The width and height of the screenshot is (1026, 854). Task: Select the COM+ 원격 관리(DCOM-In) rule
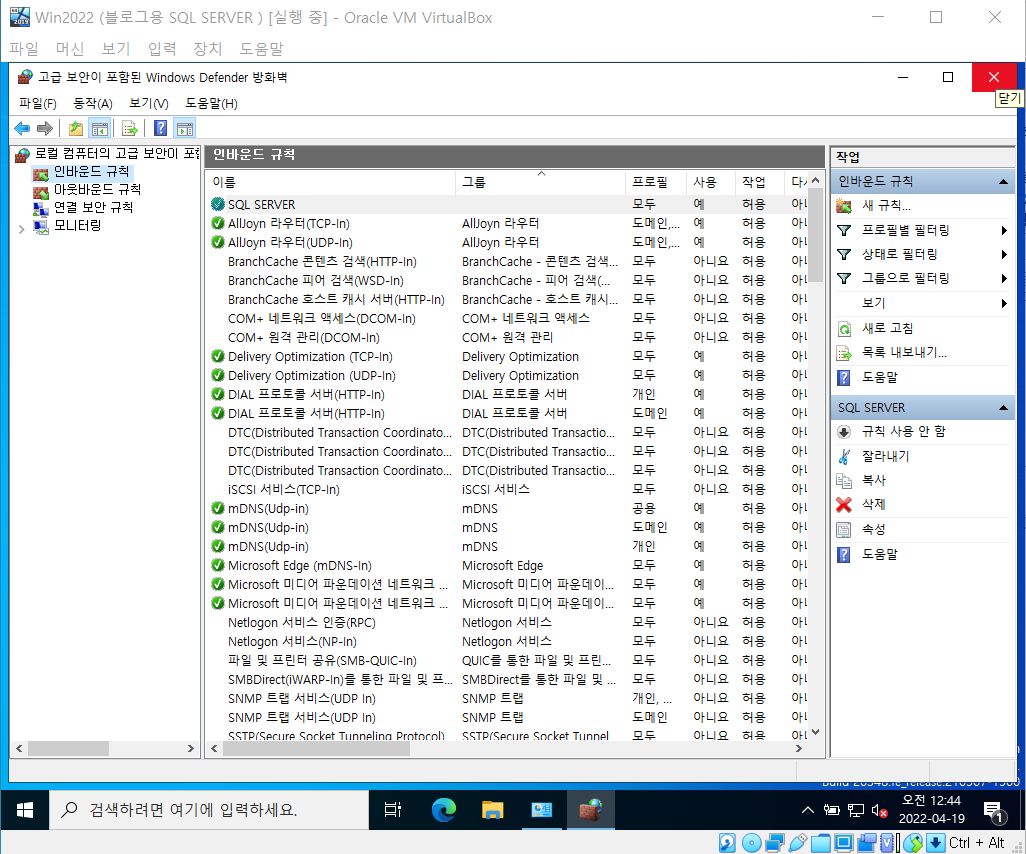[304, 338]
